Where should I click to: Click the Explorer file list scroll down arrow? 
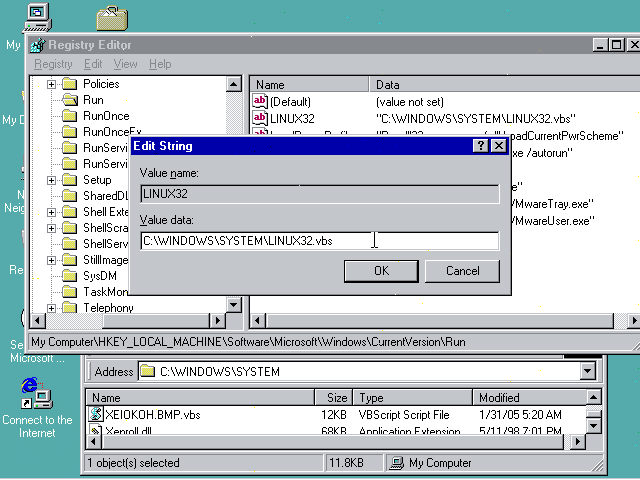click(593, 426)
